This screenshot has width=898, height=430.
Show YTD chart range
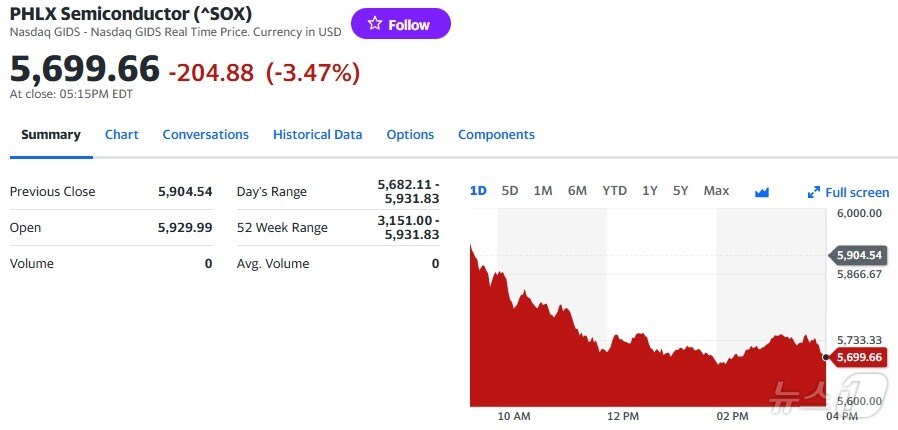click(614, 191)
